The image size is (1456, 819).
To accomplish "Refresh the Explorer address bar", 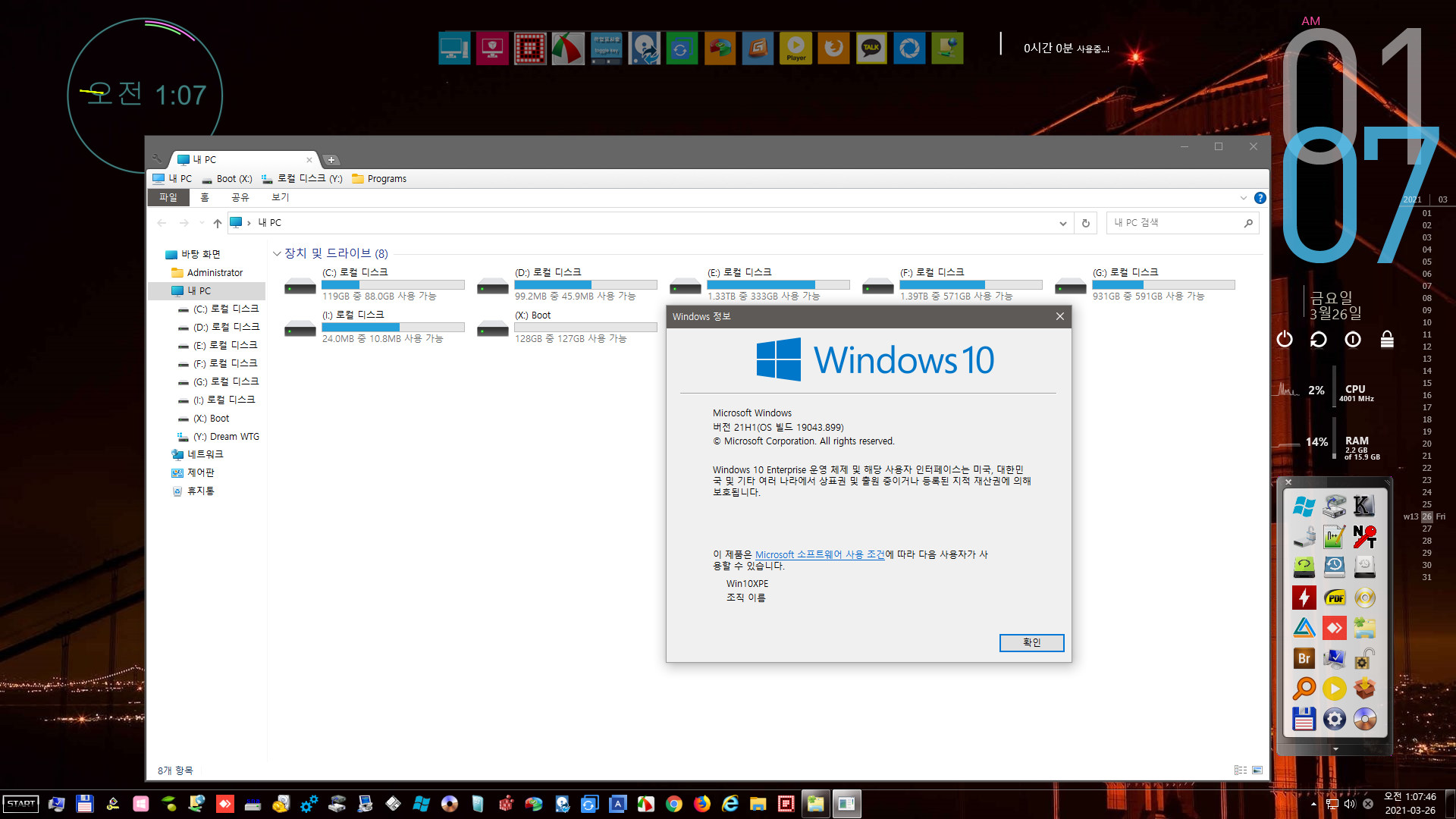I will tap(1085, 223).
